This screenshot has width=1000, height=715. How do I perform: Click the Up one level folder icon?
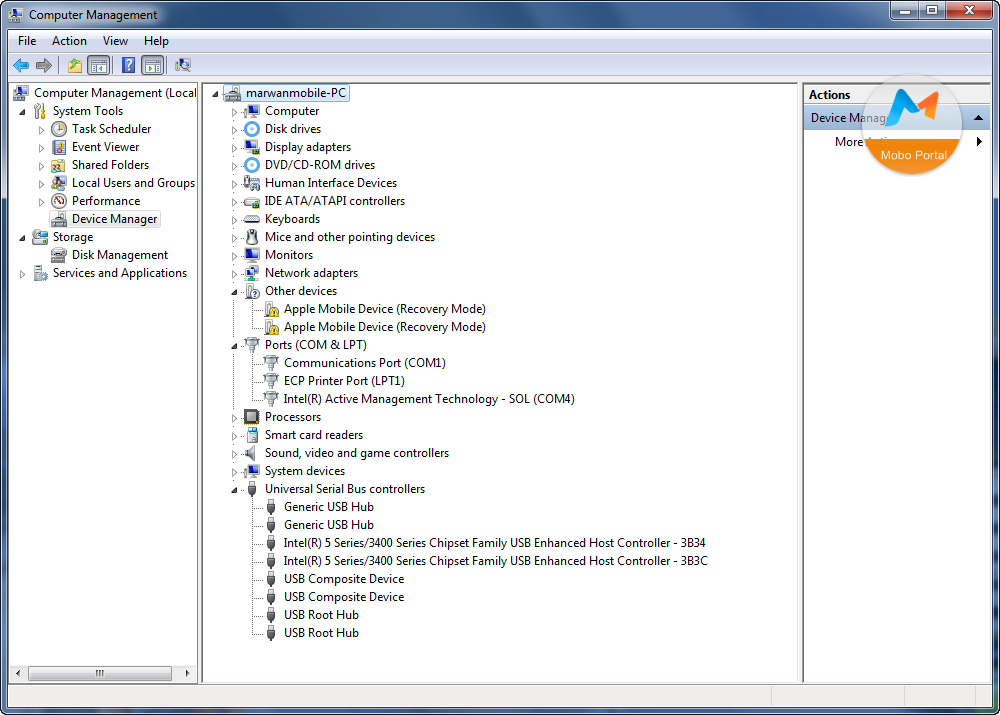pyautogui.click(x=75, y=65)
